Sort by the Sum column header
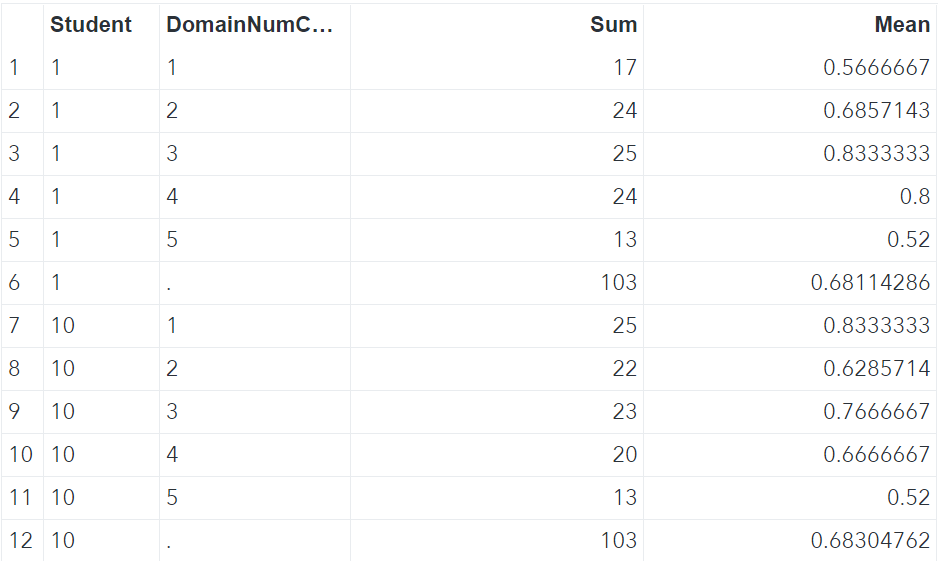 613,25
